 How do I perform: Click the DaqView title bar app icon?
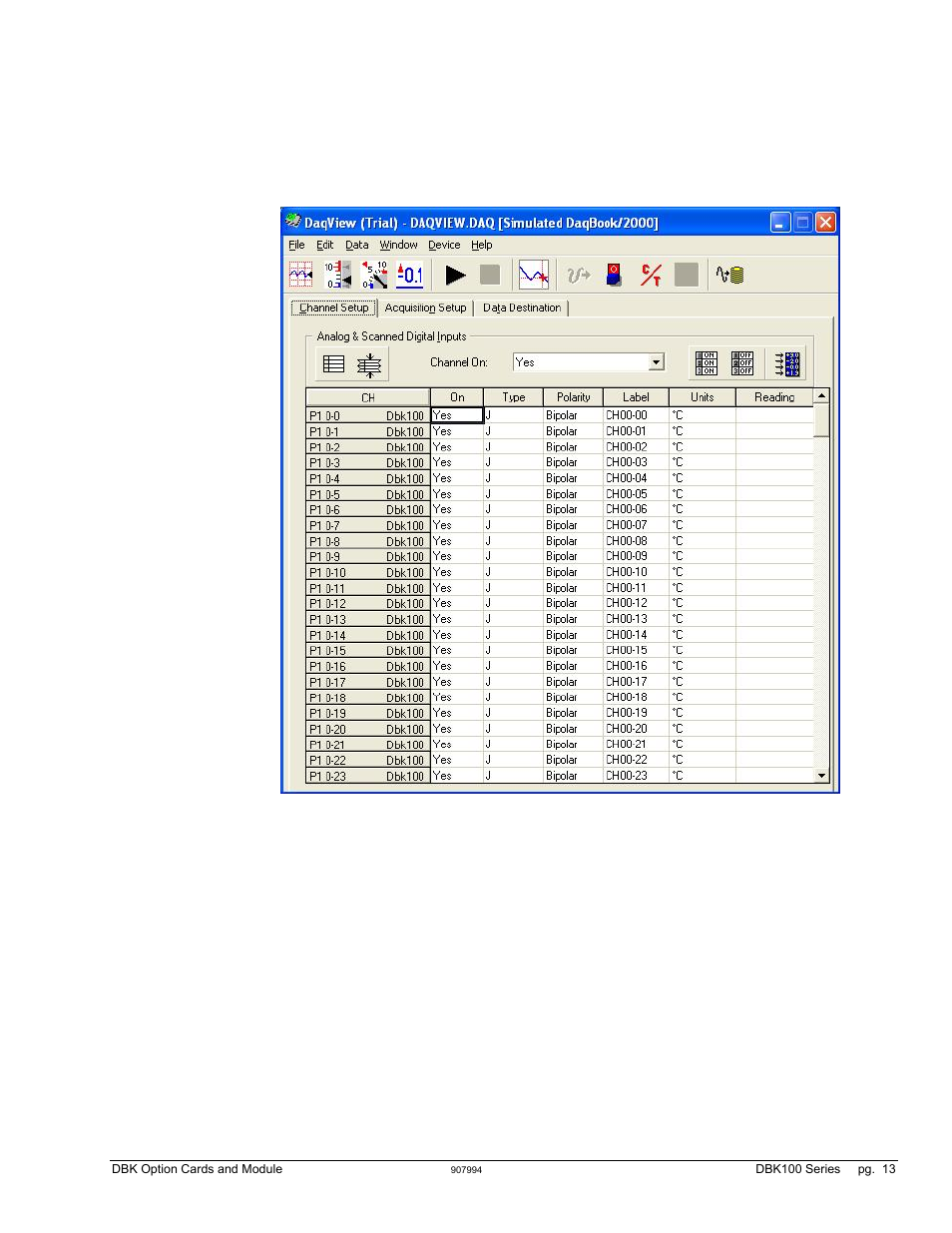[x=292, y=221]
